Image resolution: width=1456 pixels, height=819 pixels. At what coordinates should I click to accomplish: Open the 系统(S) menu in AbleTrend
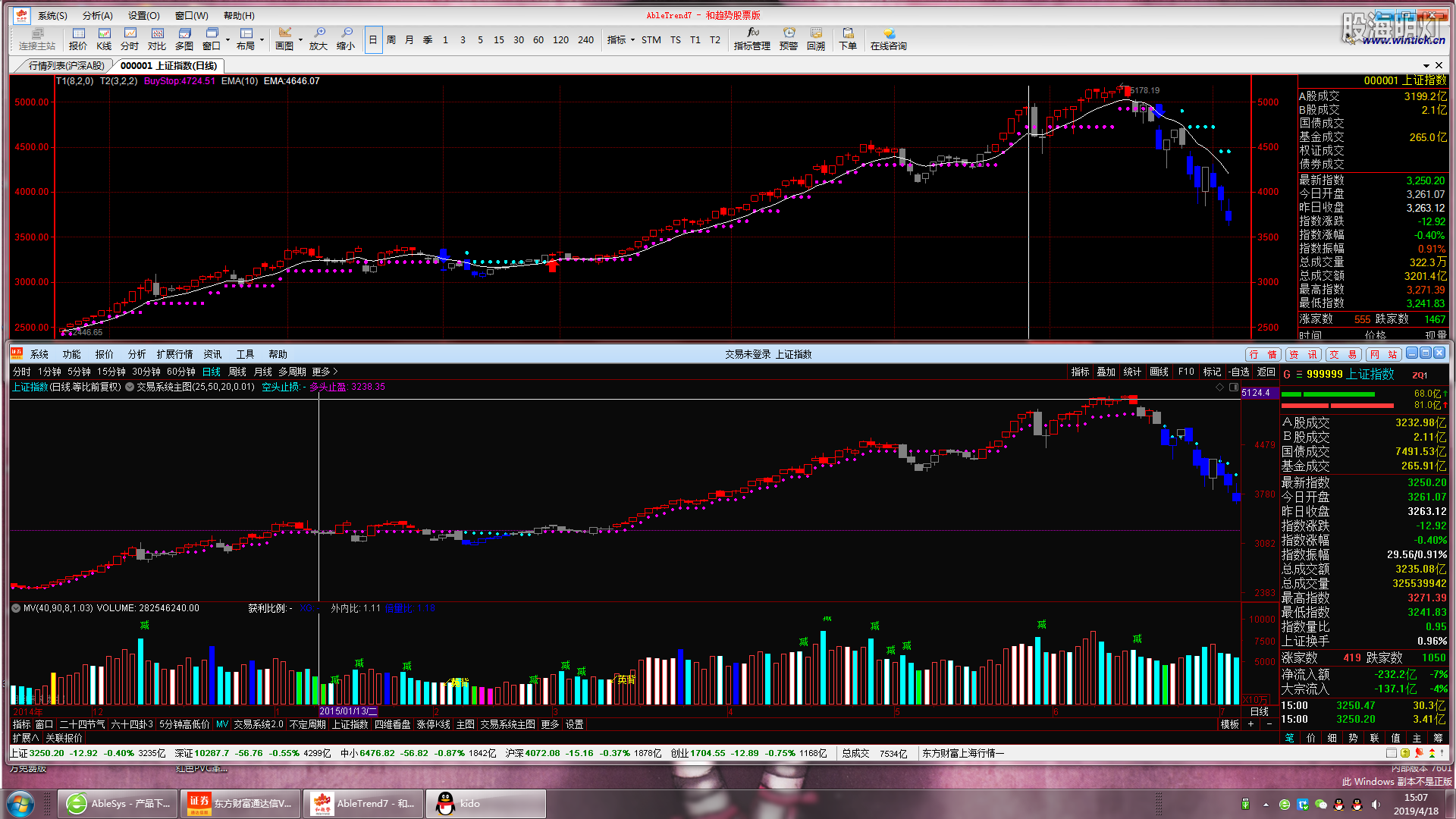pyautogui.click(x=53, y=15)
